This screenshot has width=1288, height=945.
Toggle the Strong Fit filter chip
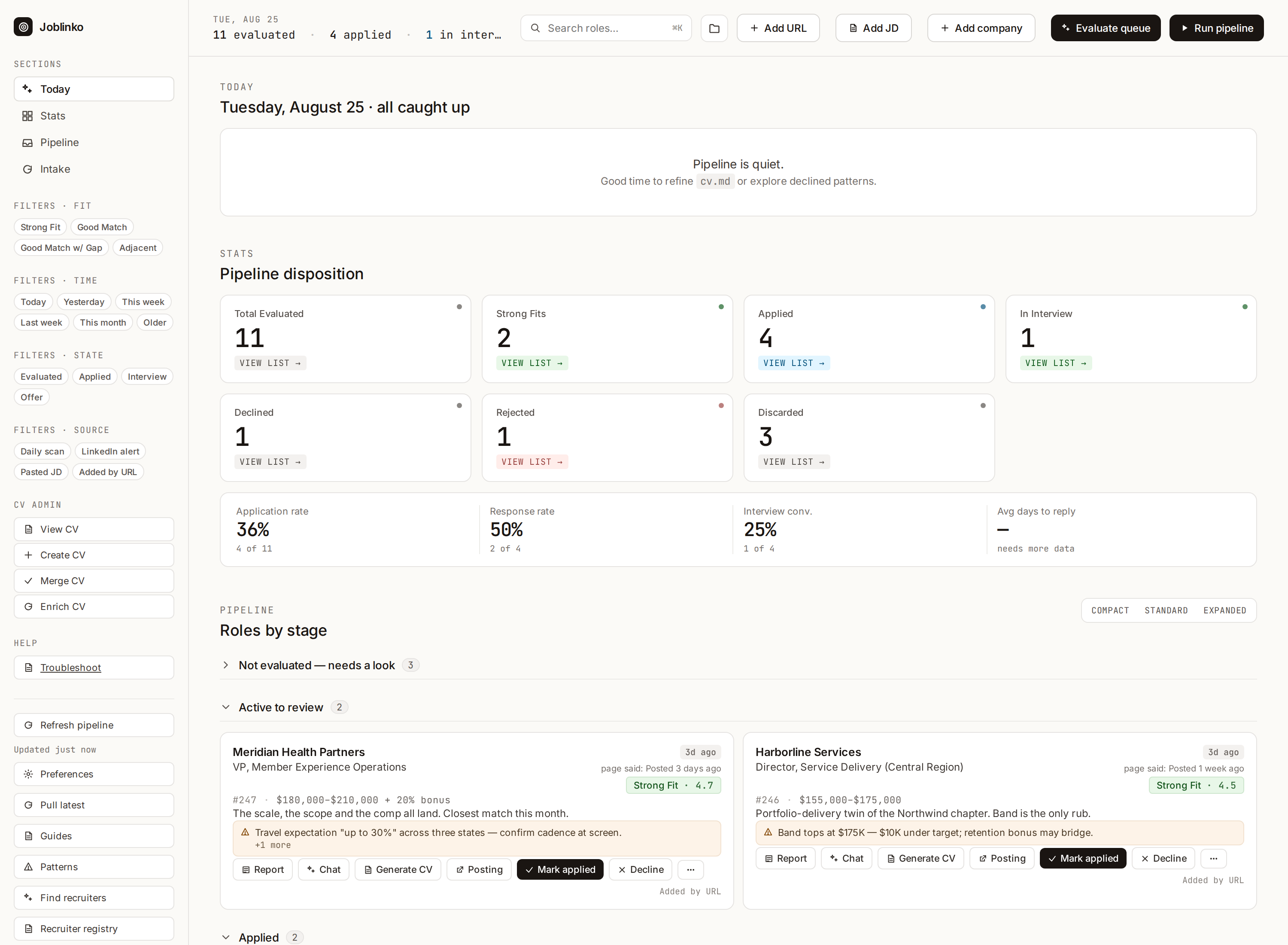point(40,227)
